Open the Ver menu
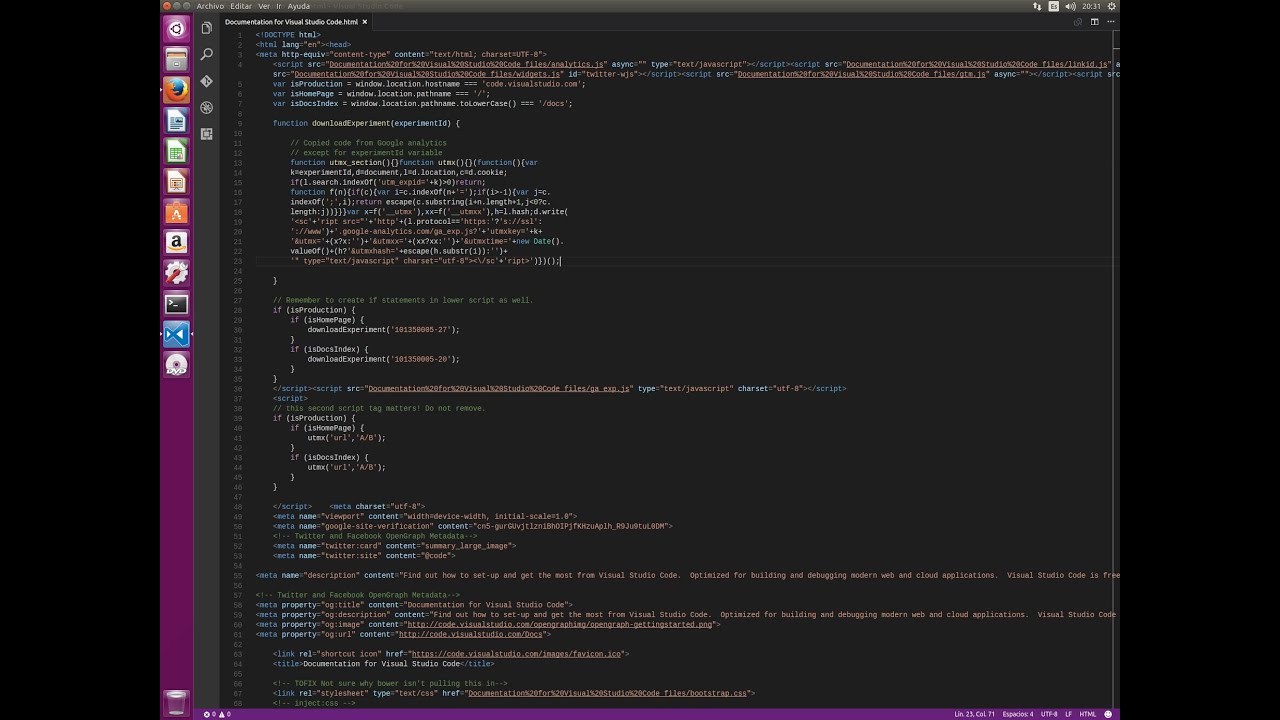This screenshot has height=720, width=1280. pos(264,6)
